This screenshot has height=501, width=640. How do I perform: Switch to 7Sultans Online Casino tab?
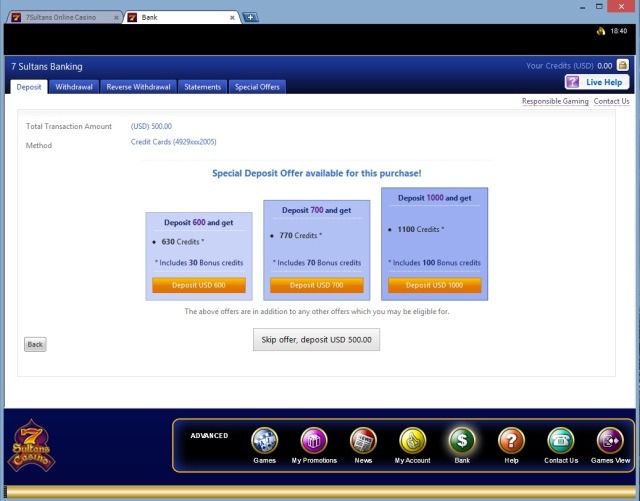64,17
